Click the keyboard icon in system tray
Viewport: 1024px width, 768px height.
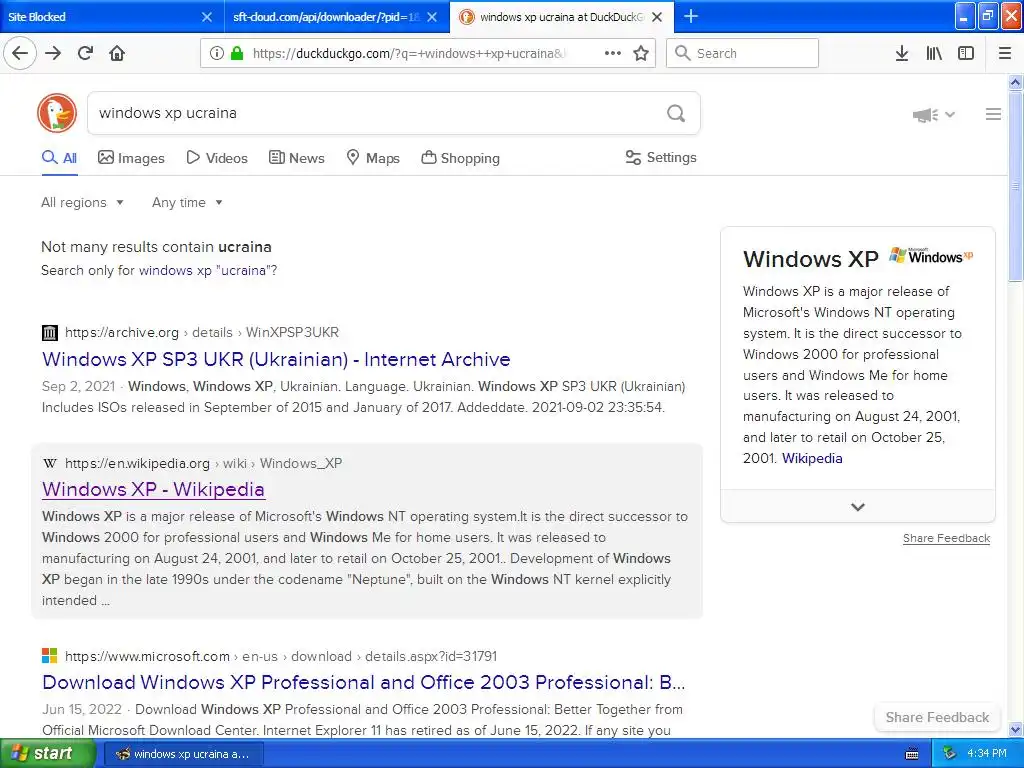912,754
